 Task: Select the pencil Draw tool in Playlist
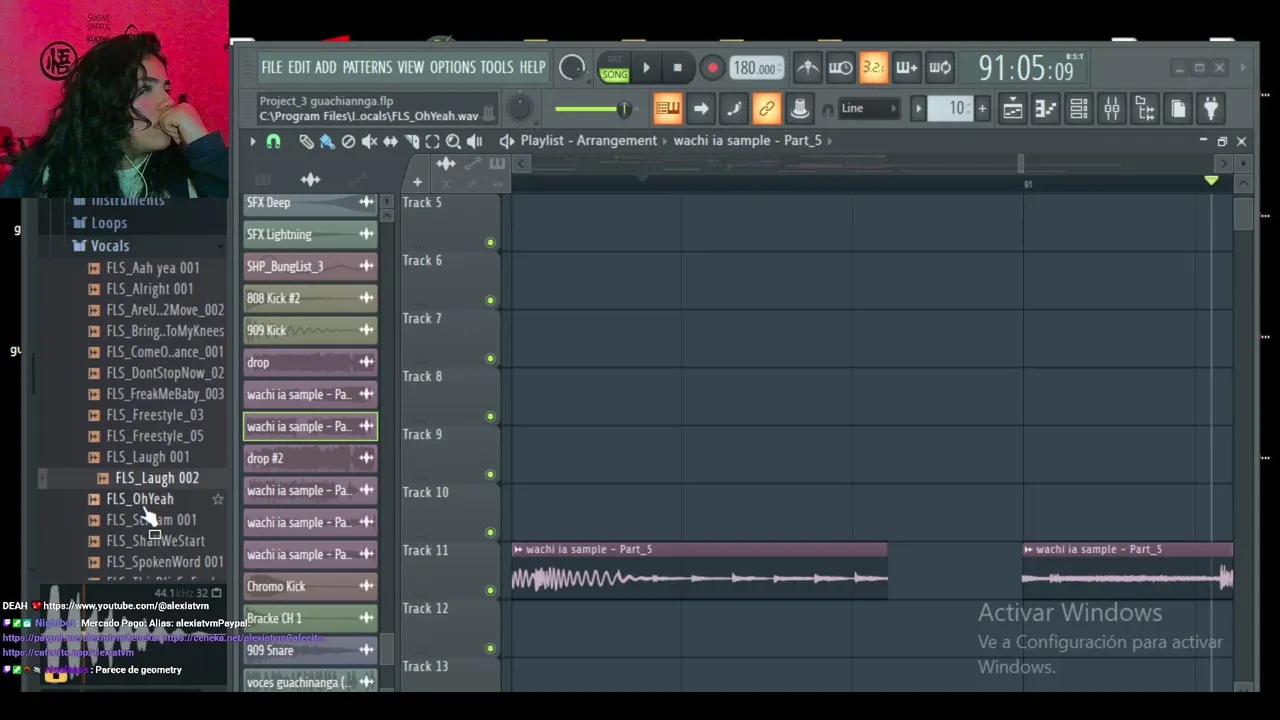click(x=306, y=141)
